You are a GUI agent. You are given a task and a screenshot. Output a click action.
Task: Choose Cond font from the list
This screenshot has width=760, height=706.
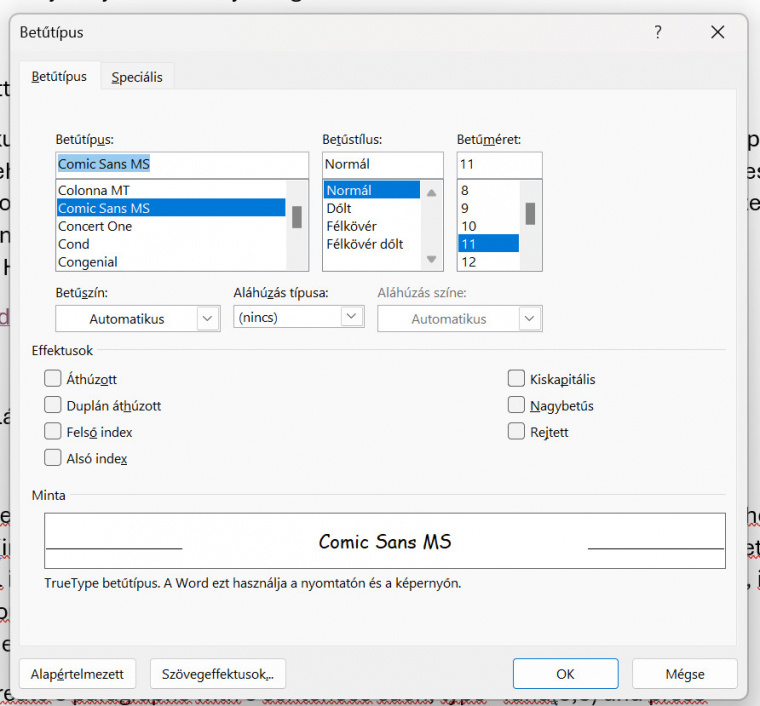pyautogui.click(x=171, y=244)
